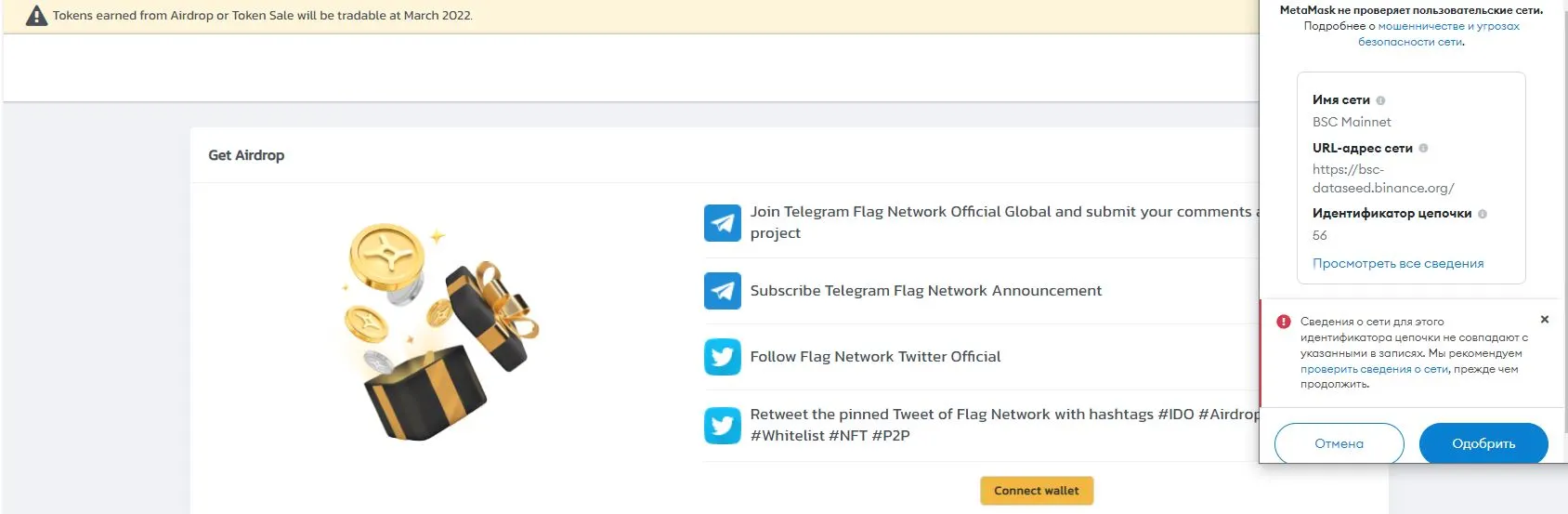The image size is (1568, 514).
Task: Click the BSC Mainnet network name value
Action: click(x=1352, y=122)
